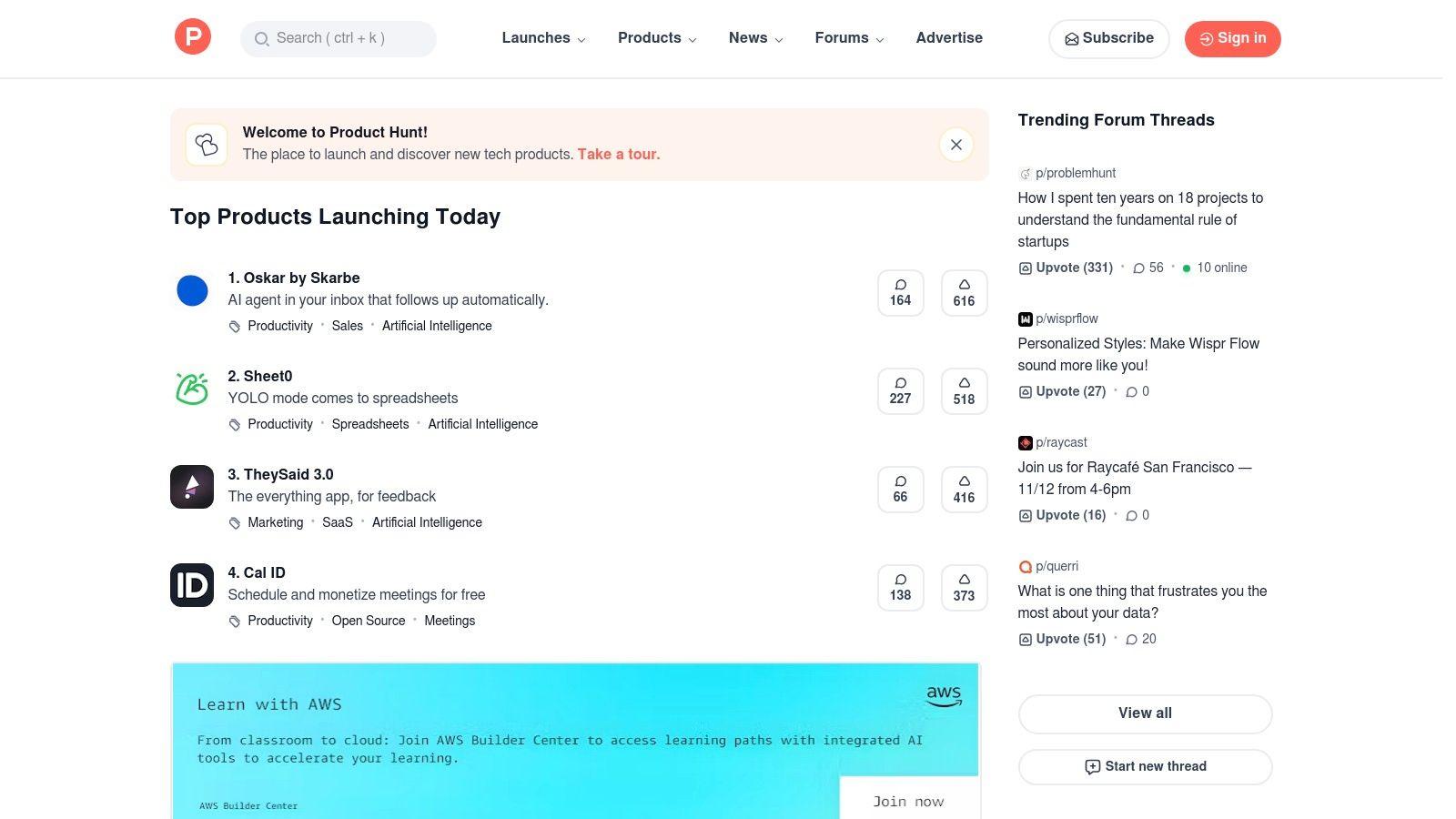The image size is (1456, 819).
Task: Open the TheySaid 3.0 title link
Action: pyautogui.click(x=281, y=475)
